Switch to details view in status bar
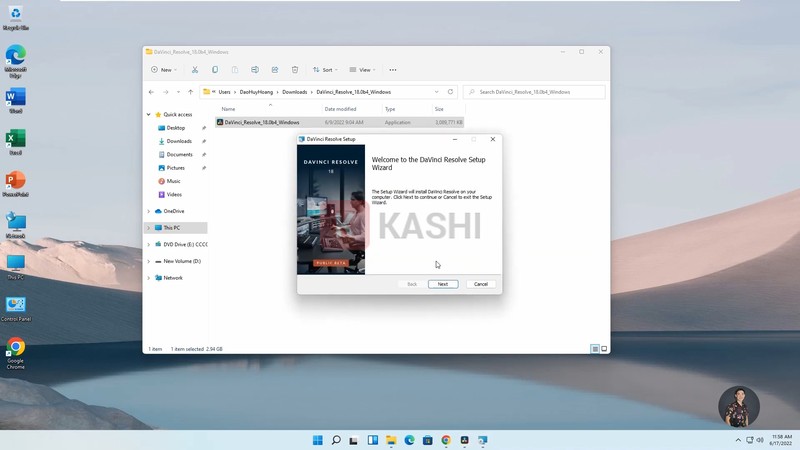The width and height of the screenshot is (800, 450). [594, 349]
